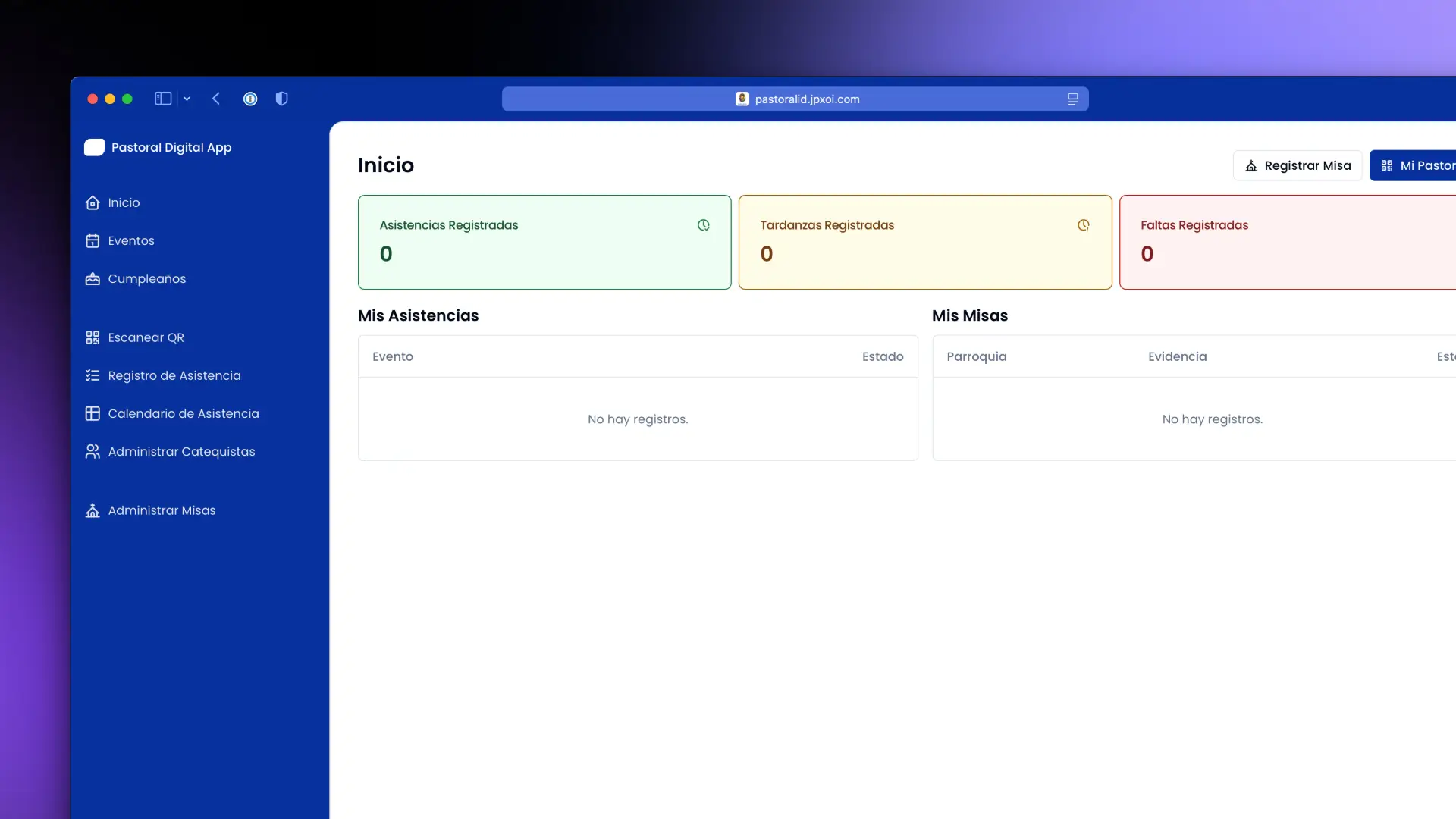The height and width of the screenshot is (819, 1456).
Task: Go back with the browser back arrow
Action: [216, 99]
